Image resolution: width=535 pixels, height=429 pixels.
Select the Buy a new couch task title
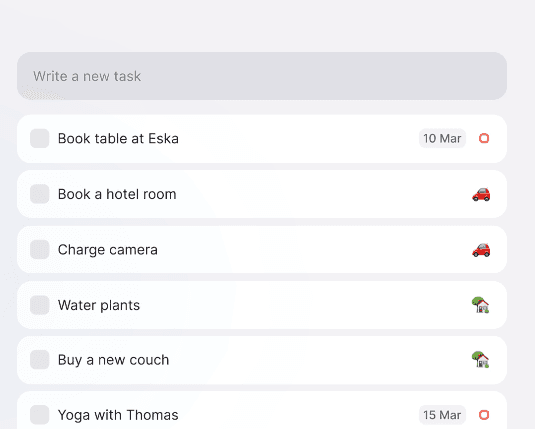click(113, 360)
